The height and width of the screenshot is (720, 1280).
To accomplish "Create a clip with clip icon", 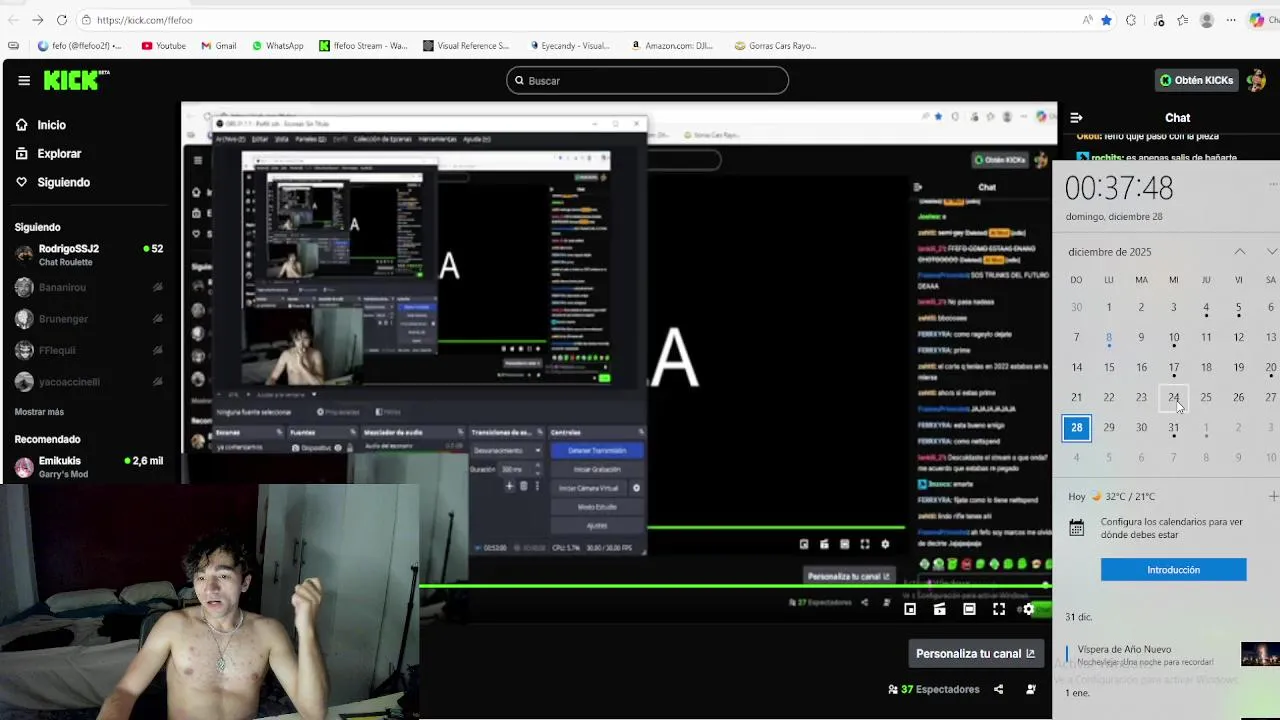I will pos(940,609).
